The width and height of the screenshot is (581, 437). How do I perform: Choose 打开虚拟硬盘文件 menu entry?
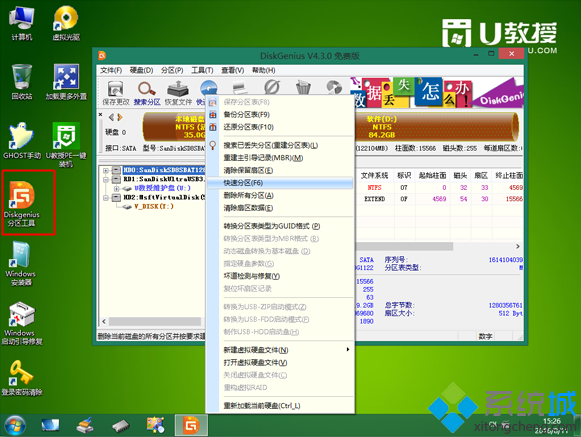[x=280, y=362]
